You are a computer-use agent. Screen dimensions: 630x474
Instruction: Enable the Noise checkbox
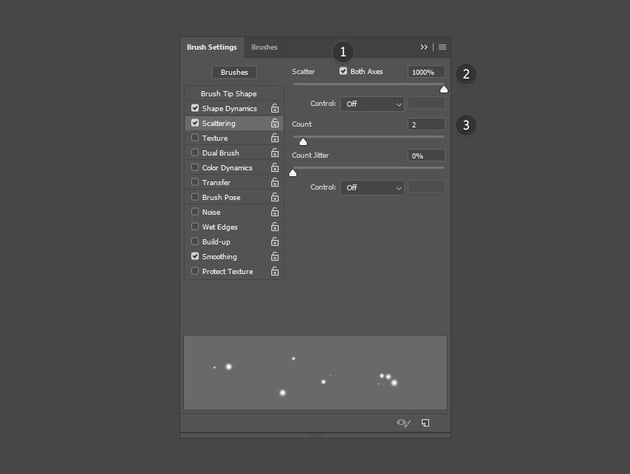pyautogui.click(x=195, y=212)
